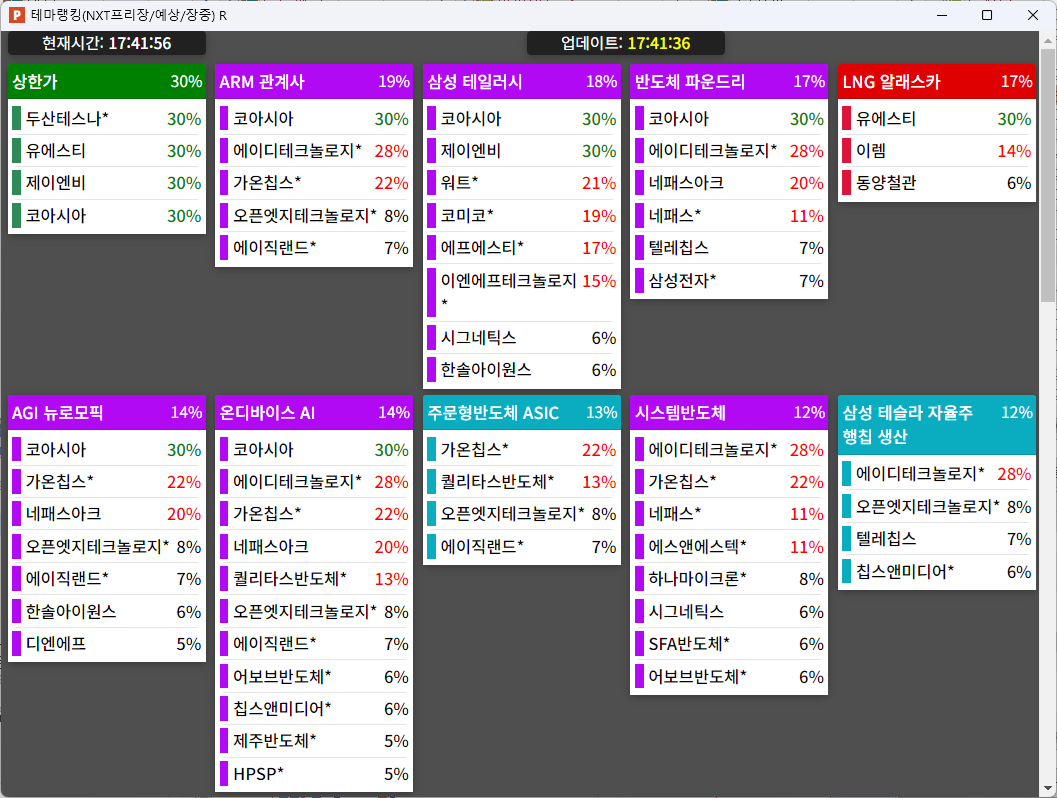Pick 한솔아이원스 under AGI 뉴로모픽
This screenshot has width=1057, height=798.
(107, 611)
